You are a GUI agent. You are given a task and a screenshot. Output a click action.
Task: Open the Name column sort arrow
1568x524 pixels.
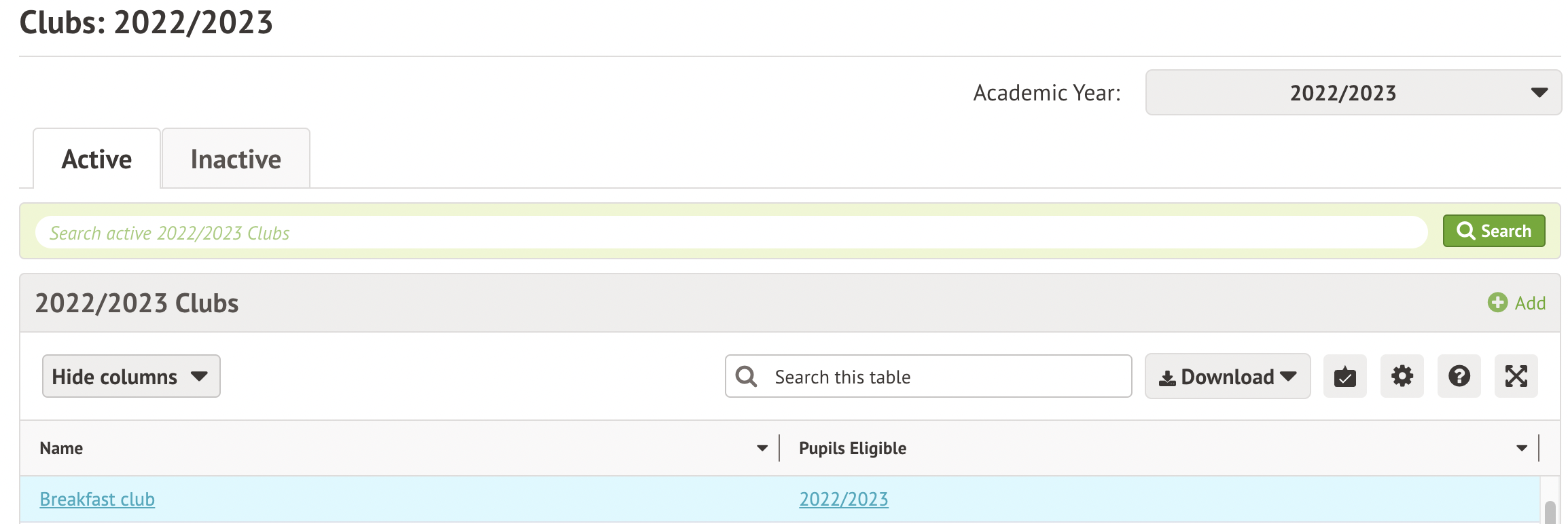coord(762,448)
